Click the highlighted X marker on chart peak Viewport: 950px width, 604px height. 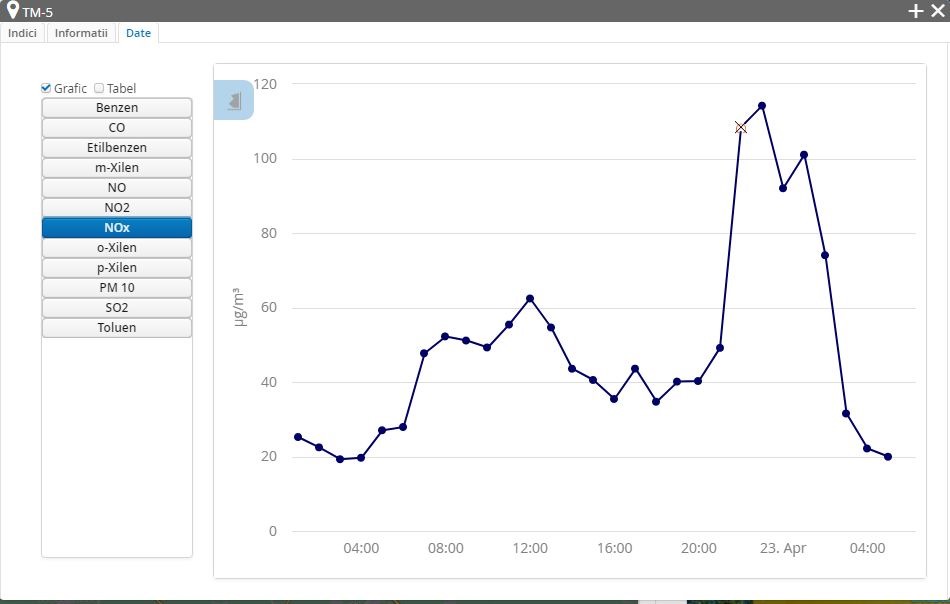click(741, 128)
